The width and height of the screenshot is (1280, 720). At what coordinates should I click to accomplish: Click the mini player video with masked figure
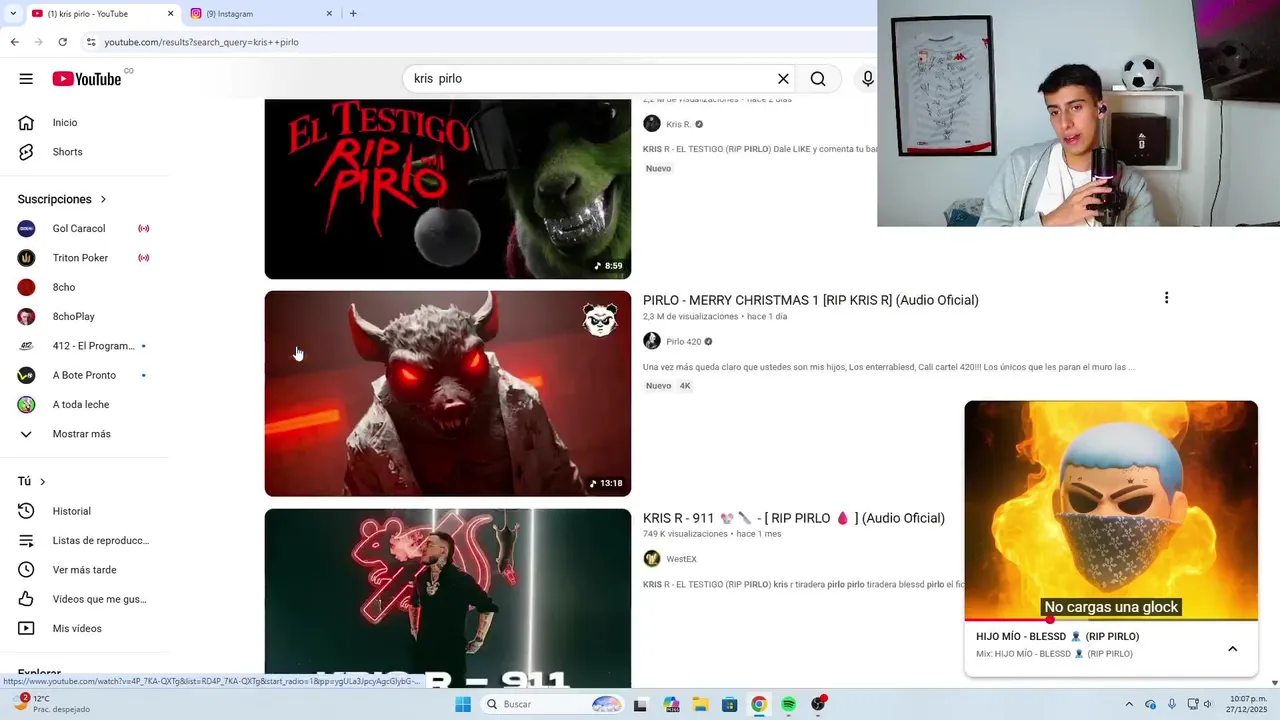click(1111, 510)
